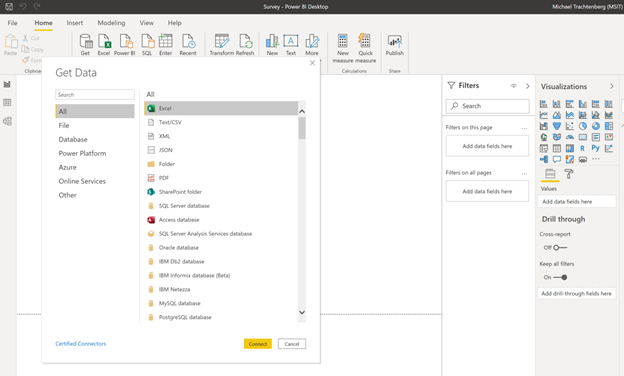Screen dimensions: 624x376
Task: Select Power Platform category
Action: point(95,153)
